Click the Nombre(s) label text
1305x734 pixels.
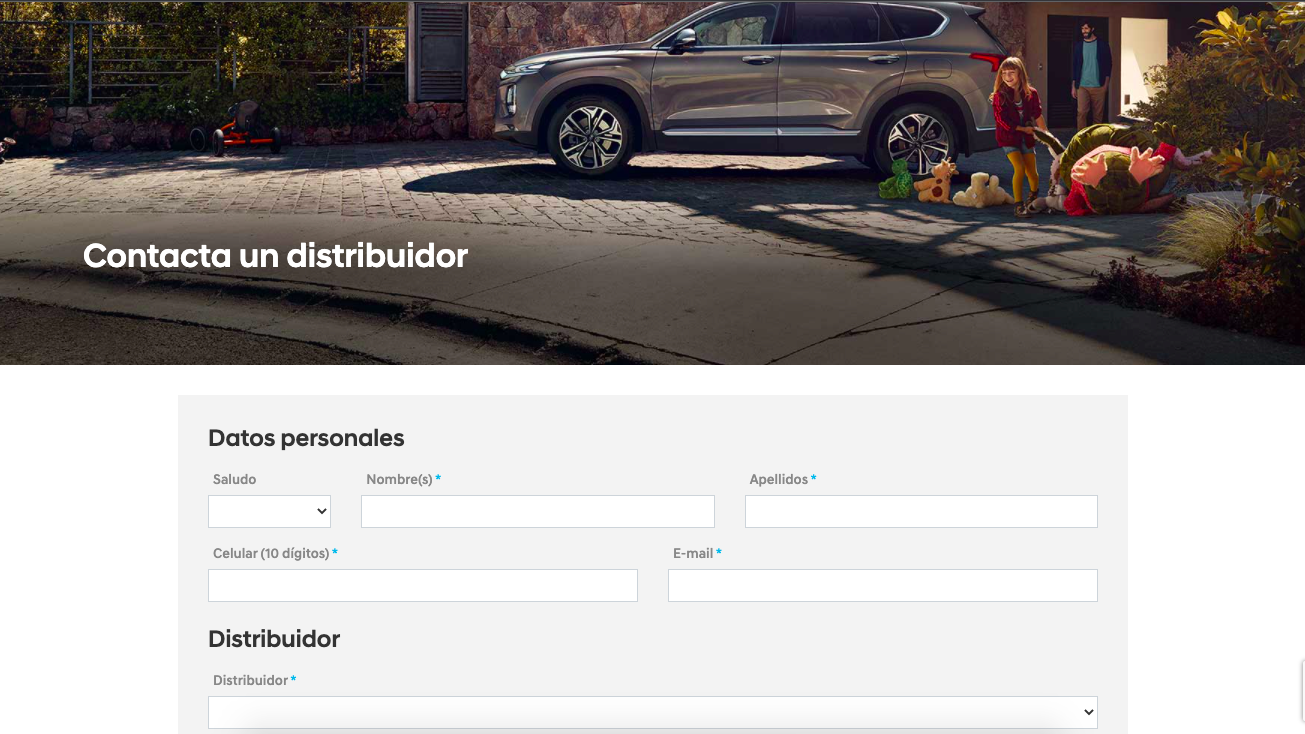(x=399, y=479)
